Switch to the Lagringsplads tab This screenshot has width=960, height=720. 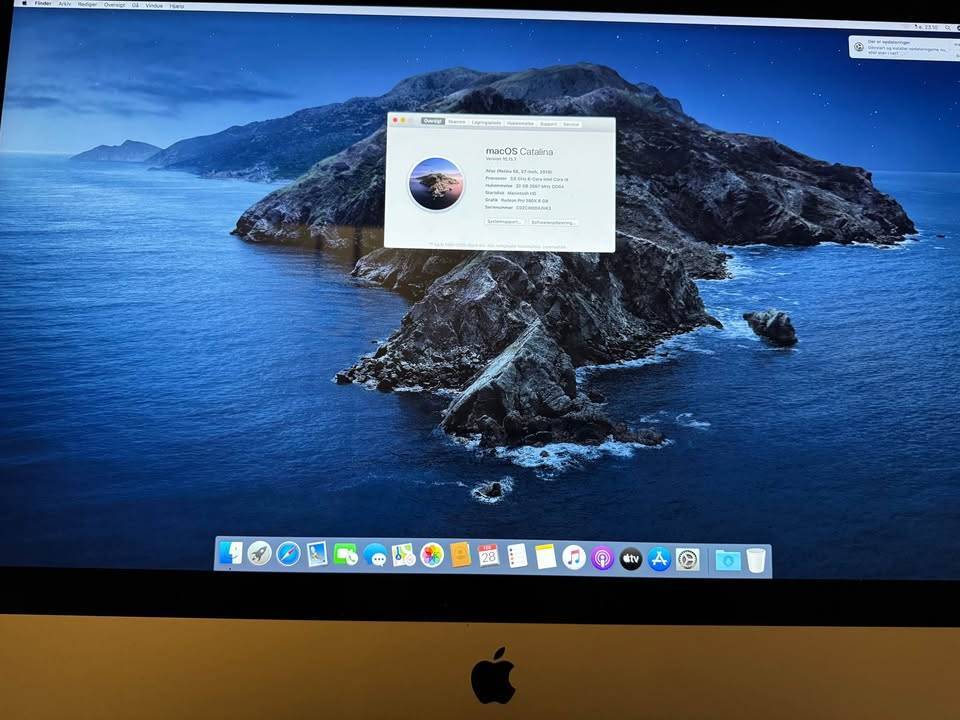tap(487, 122)
